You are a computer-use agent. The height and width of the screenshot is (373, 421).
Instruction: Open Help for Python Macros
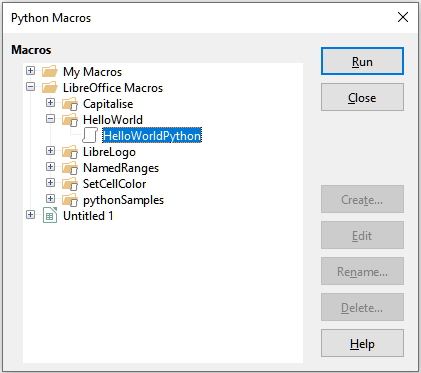362,343
